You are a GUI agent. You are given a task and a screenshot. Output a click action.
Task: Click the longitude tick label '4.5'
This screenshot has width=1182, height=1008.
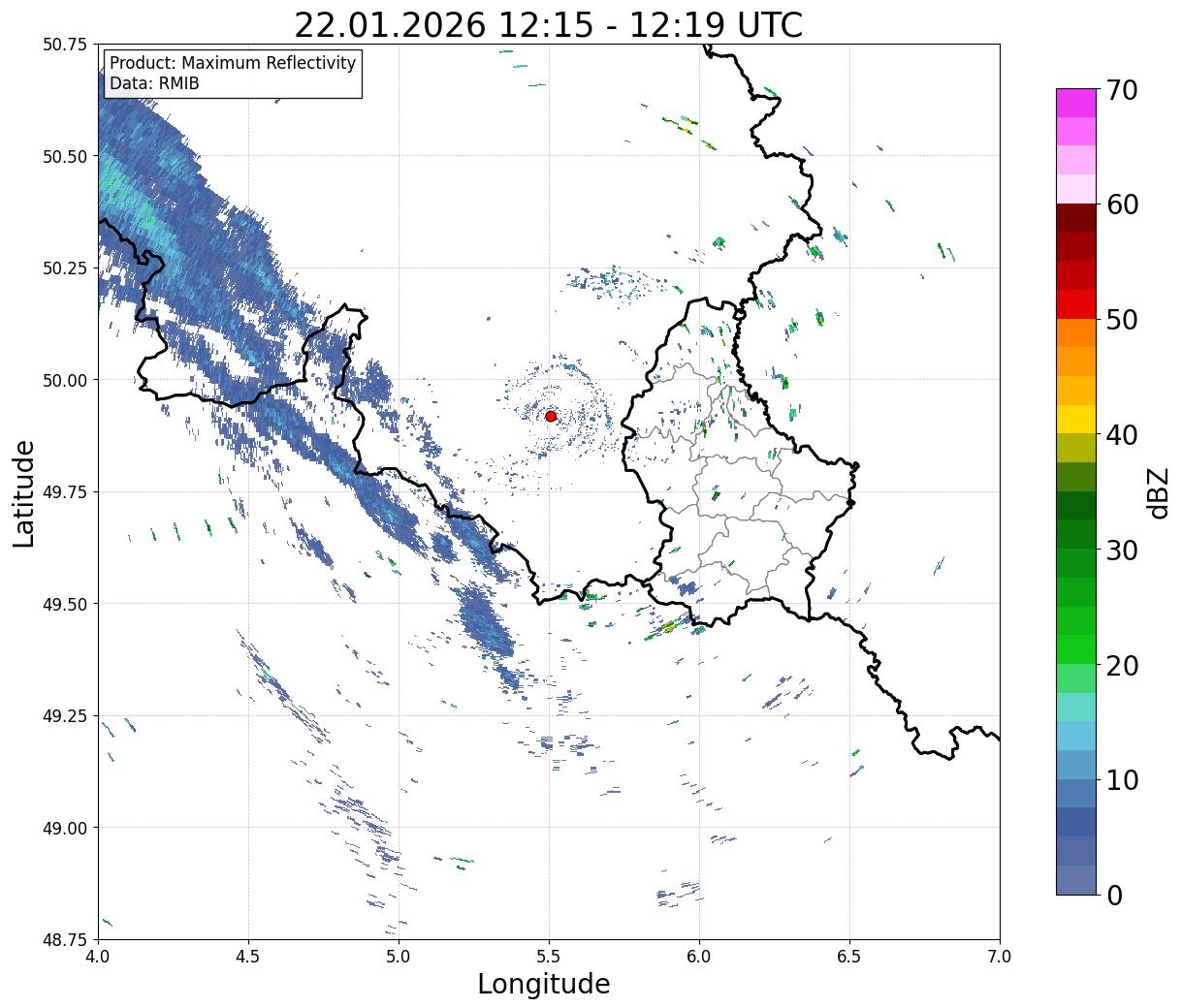pyautogui.click(x=248, y=956)
